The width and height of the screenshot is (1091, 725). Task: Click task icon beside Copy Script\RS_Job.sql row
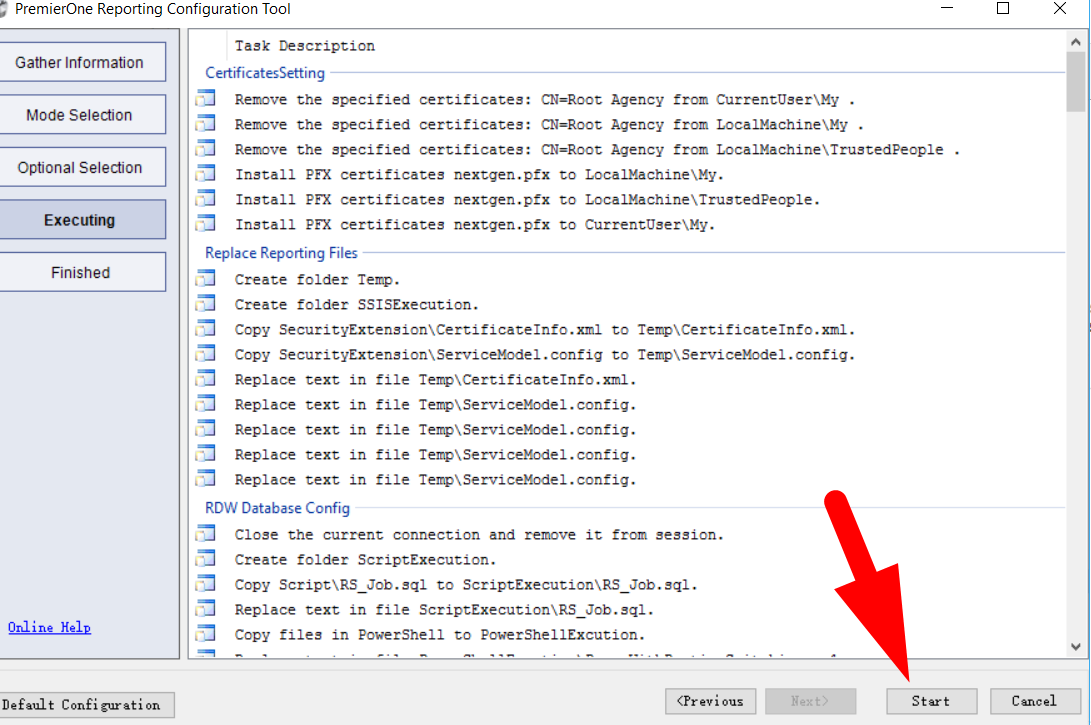pos(205,584)
